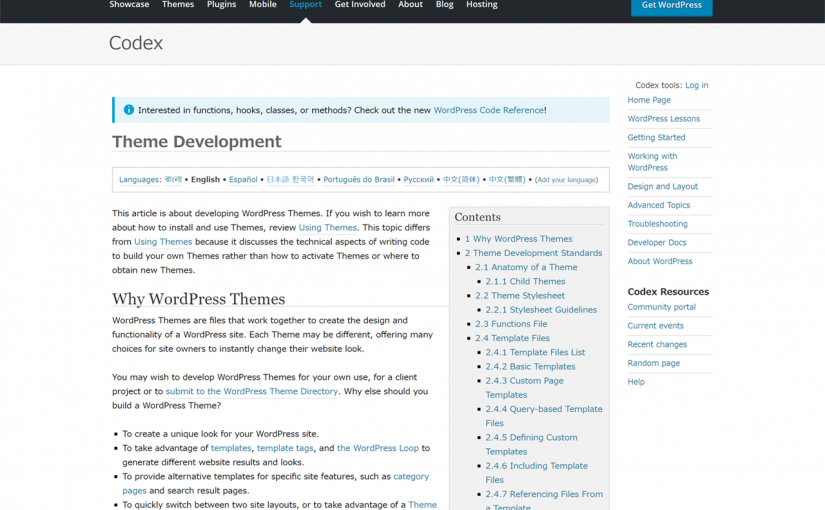Jump to 2.1.1 Child Themes

pos(525,282)
